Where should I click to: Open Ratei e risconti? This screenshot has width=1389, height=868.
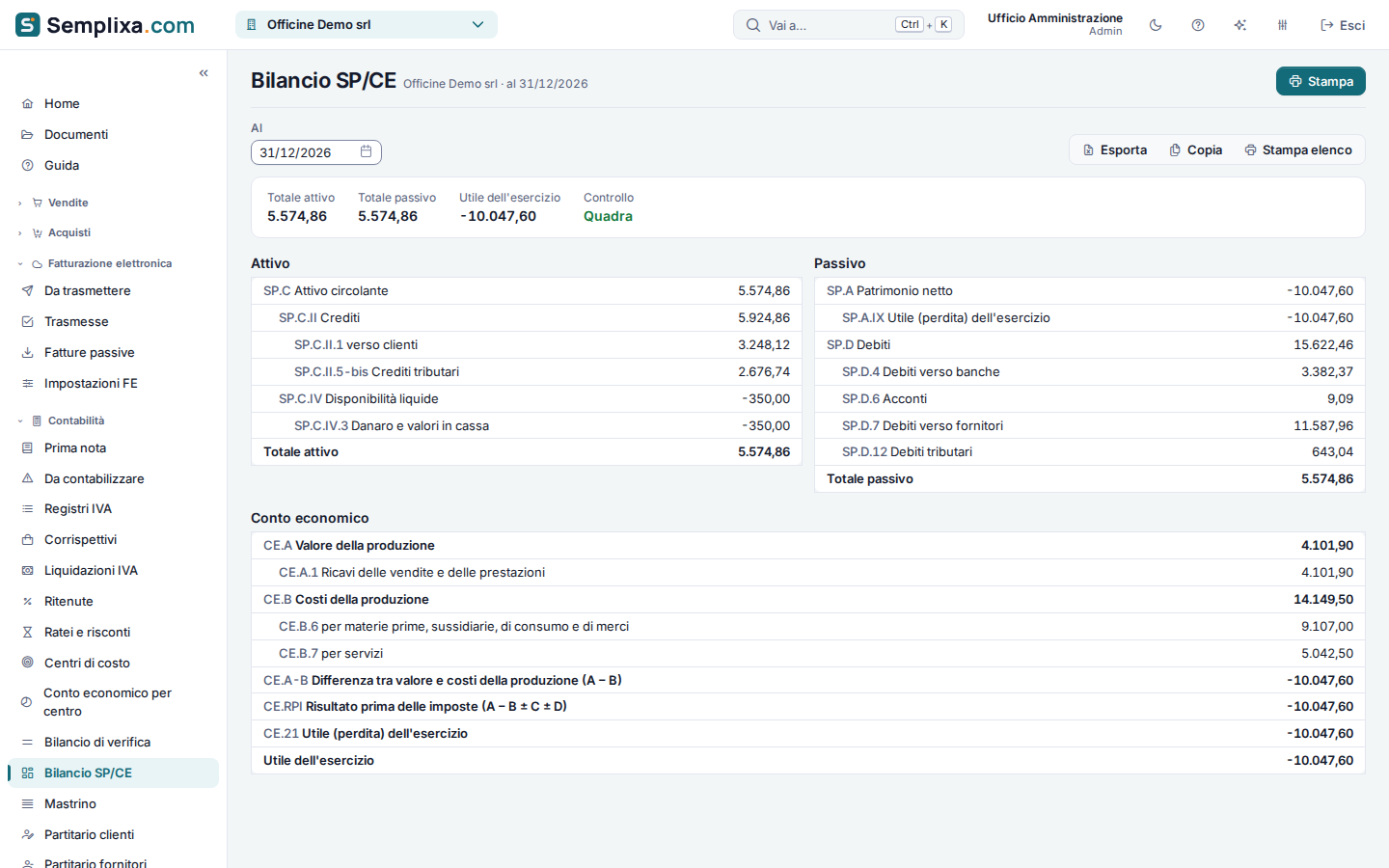click(x=113, y=632)
